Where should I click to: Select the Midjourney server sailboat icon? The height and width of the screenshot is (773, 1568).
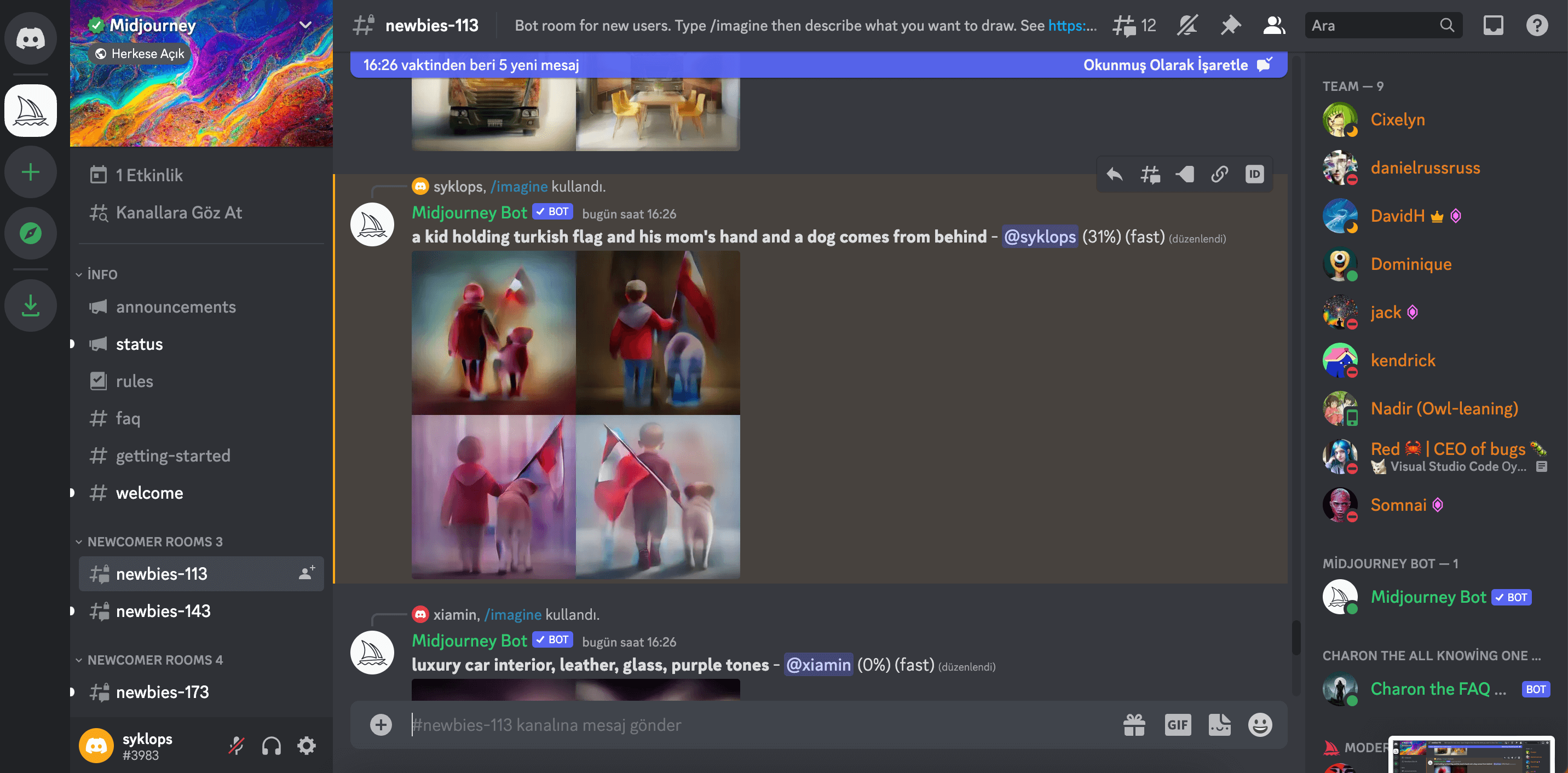[x=31, y=110]
